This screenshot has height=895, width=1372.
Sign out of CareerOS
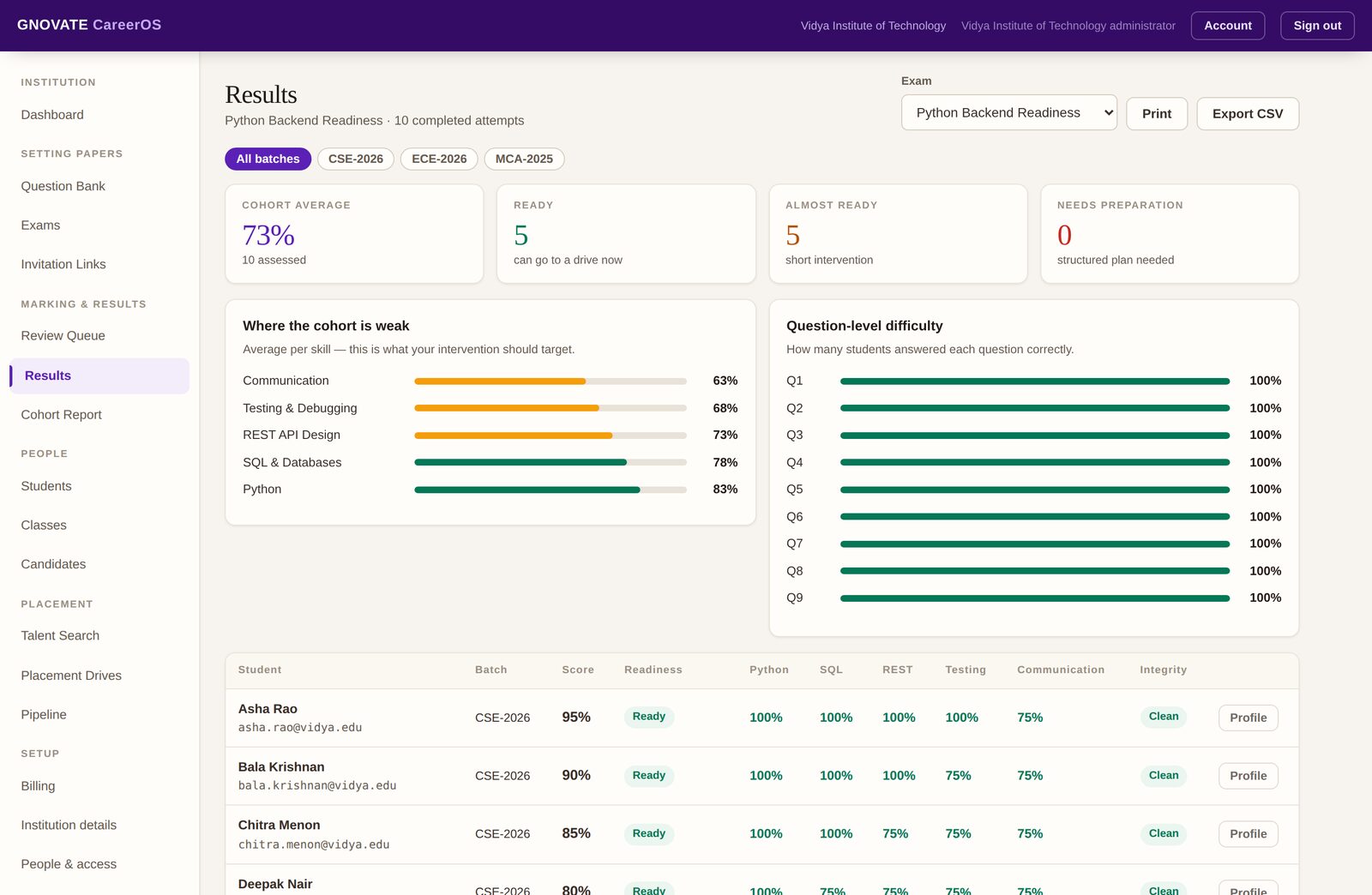click(1317, 26)
